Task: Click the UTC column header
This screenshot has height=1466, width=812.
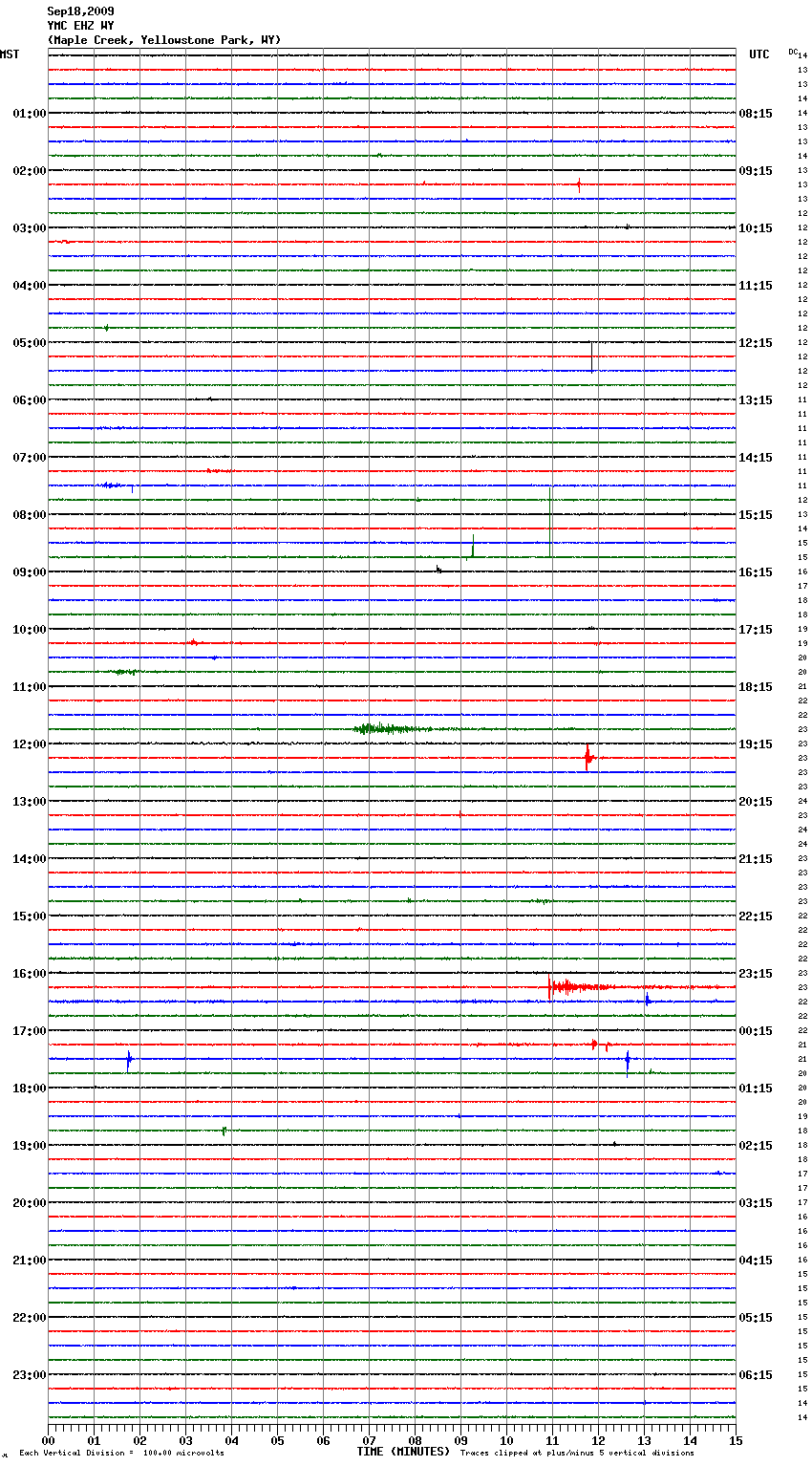Action: (759, 54)
